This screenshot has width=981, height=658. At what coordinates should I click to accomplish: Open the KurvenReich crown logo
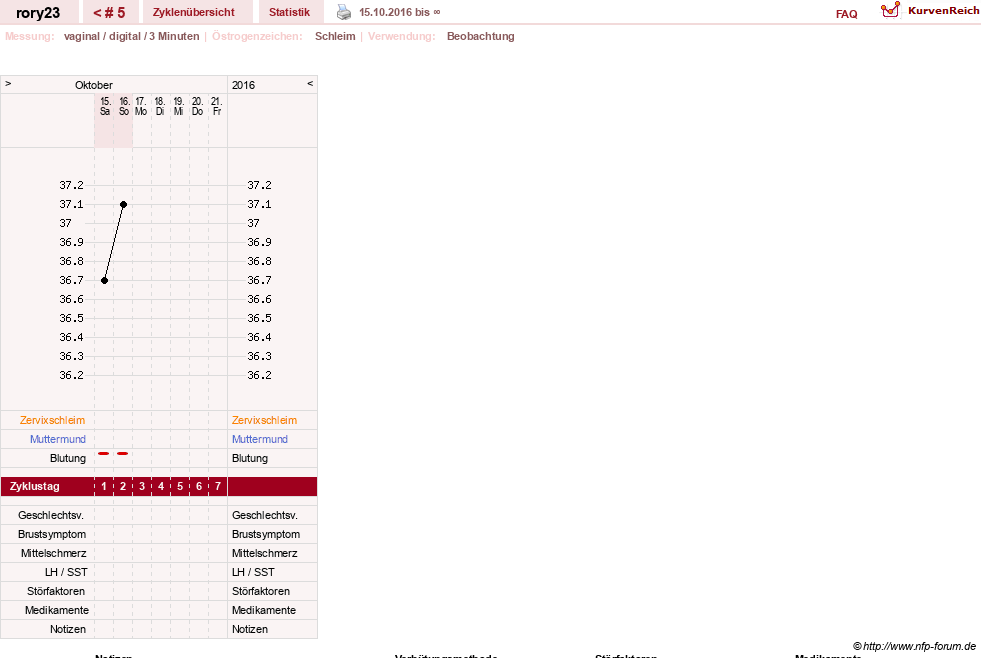click(x=890, y=10)
